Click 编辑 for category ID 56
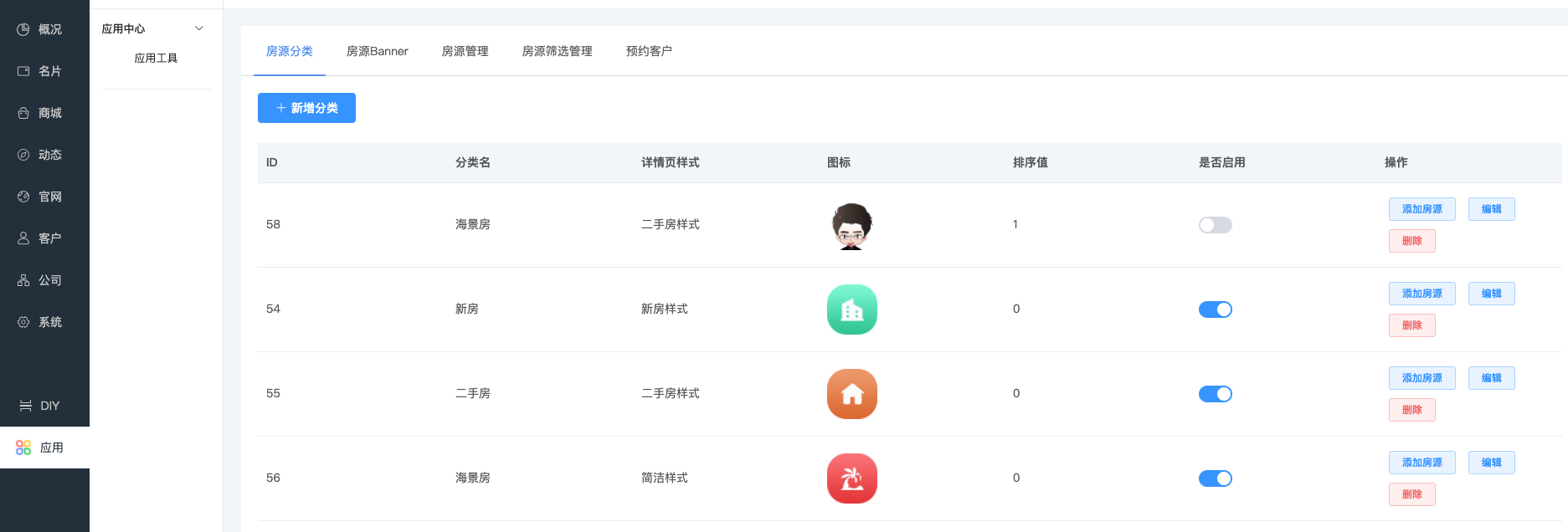Viewport: 1568px width, 532px height. pyautogui.click(x=1492, y=463)
